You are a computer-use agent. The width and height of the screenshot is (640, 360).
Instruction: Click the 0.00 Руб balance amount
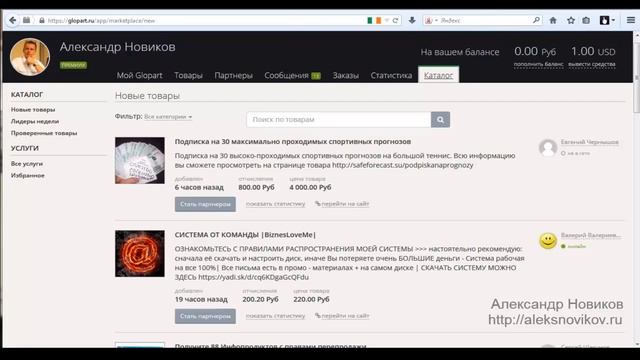(535, 51)
